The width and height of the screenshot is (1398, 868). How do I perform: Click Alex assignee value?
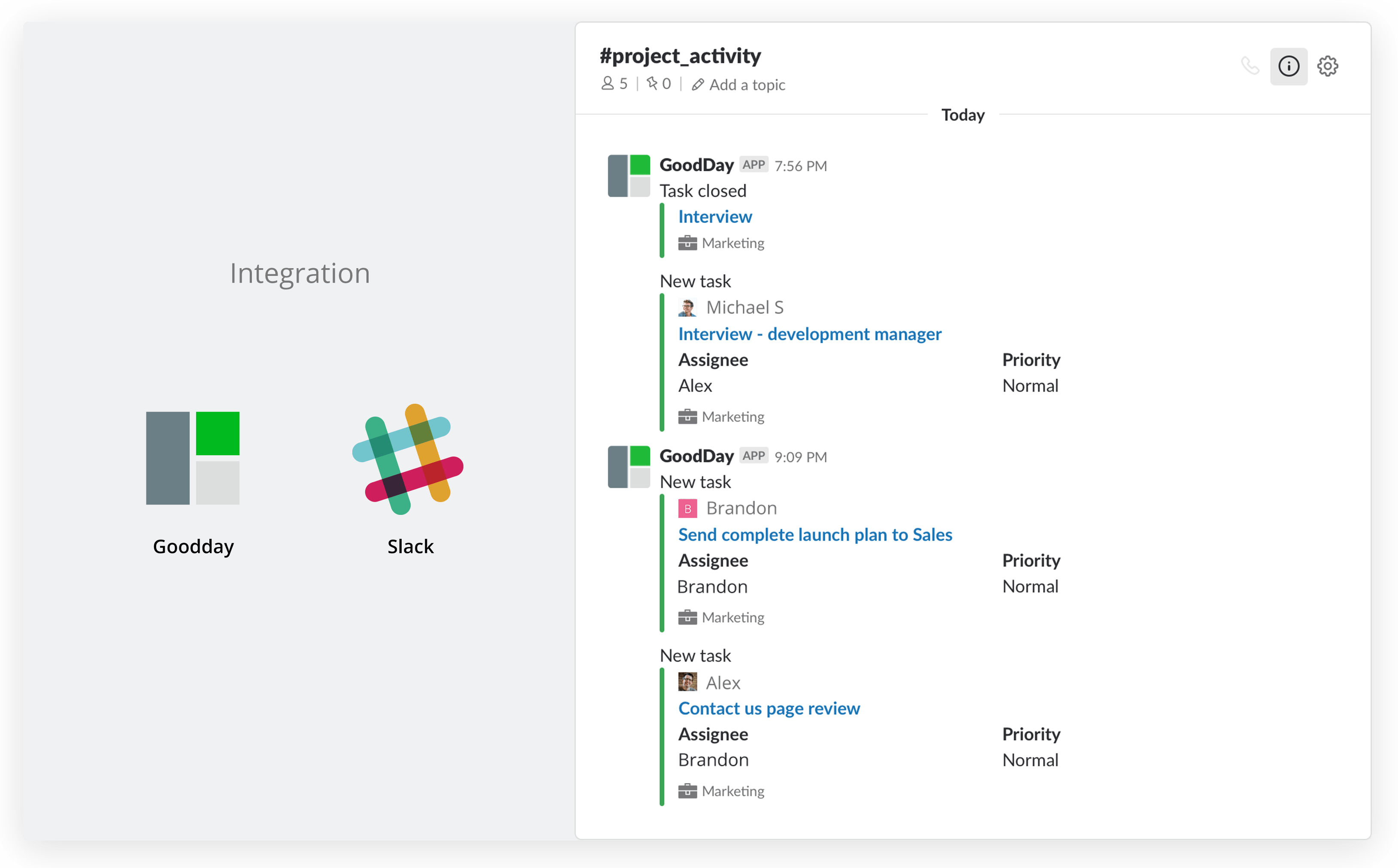tap(695, 386)
